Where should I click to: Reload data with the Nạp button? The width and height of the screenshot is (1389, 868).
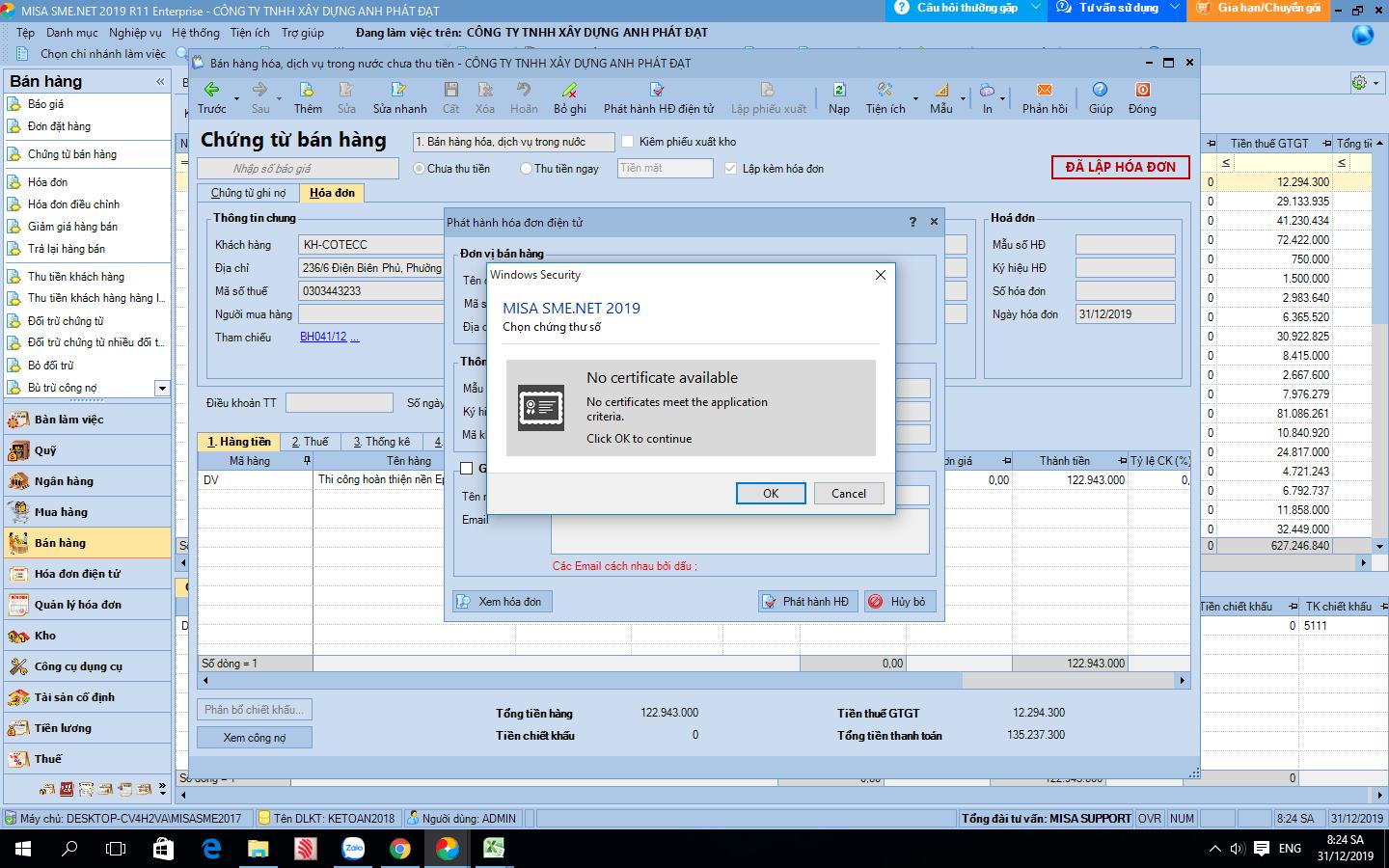coord(839,97)
